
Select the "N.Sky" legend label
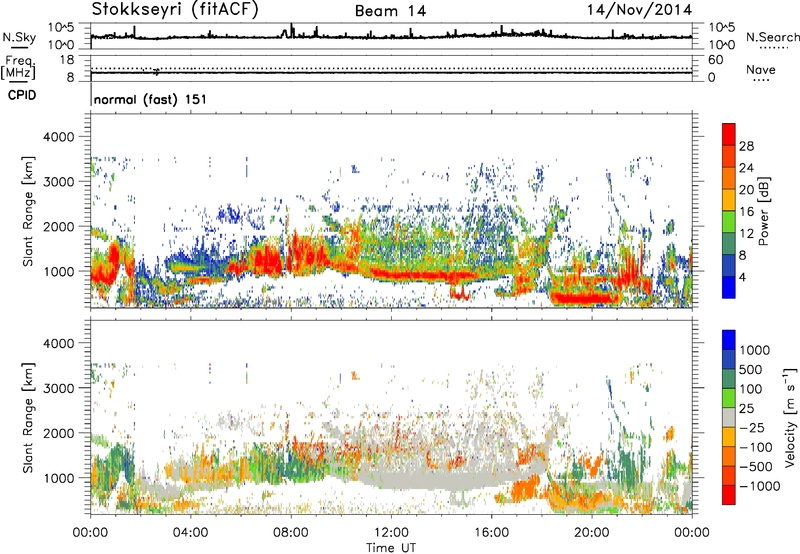19,37
